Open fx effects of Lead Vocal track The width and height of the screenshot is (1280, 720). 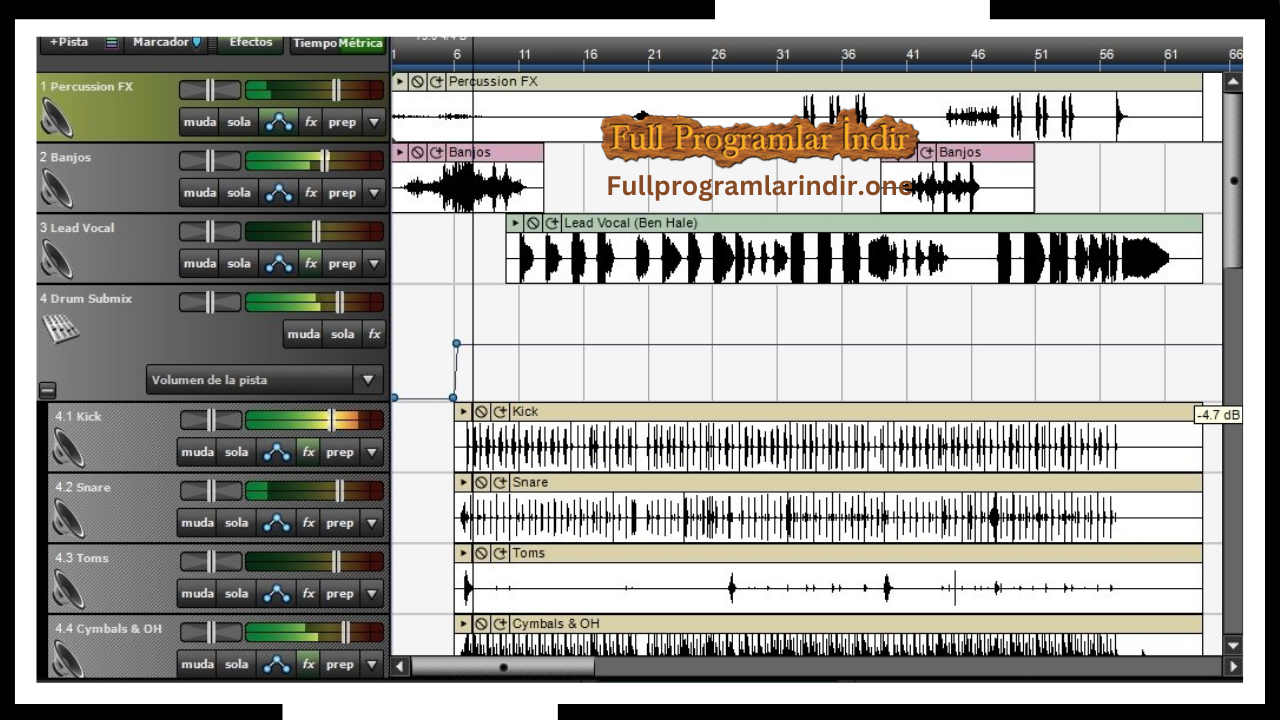(x=311, y=263)
